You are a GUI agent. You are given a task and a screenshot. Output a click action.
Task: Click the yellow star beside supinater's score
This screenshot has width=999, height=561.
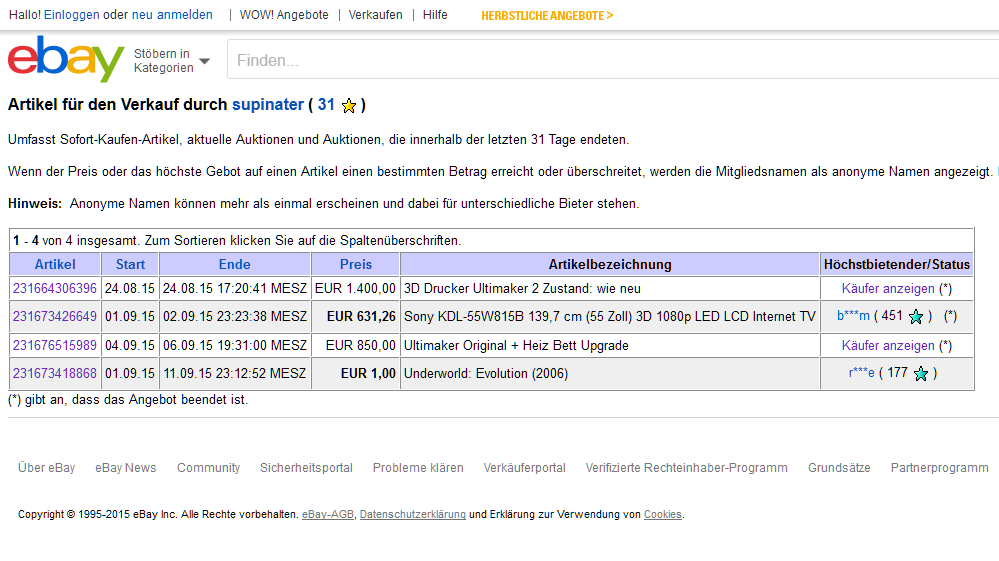(349, 105)
